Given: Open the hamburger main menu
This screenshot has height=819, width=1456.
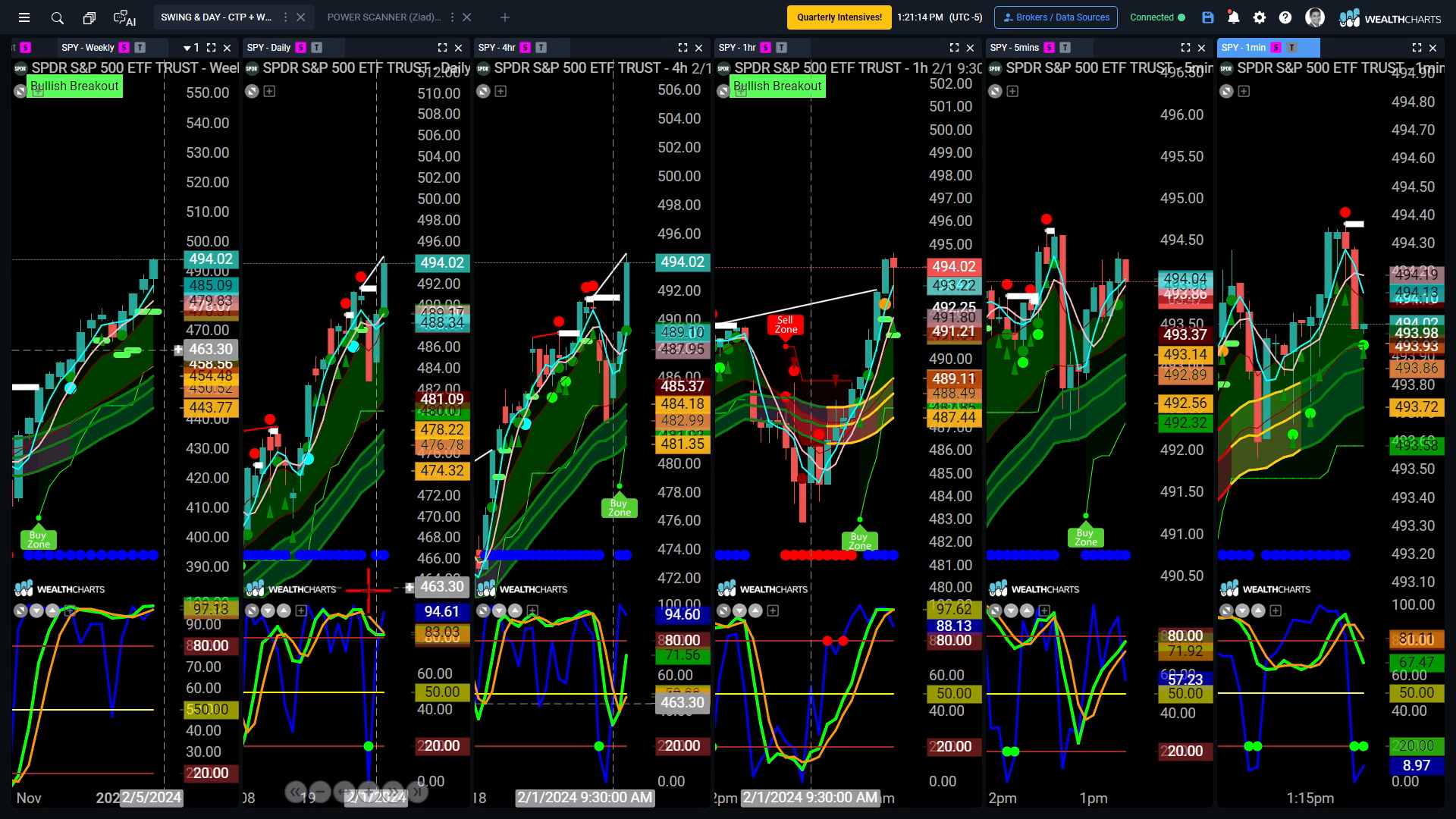Looking at the screenshot, I should click(24, 17).
